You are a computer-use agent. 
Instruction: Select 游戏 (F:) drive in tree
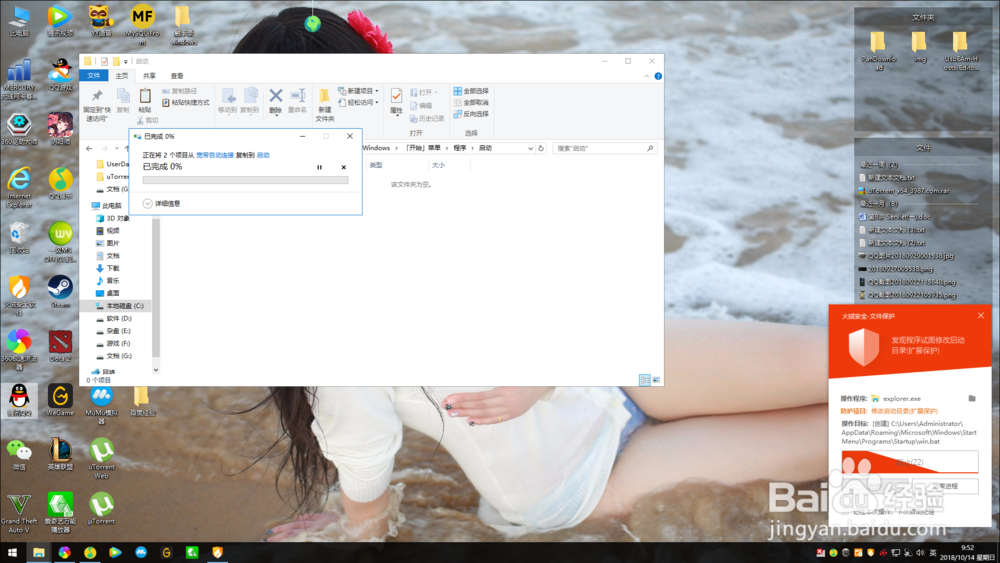[114, 344]
